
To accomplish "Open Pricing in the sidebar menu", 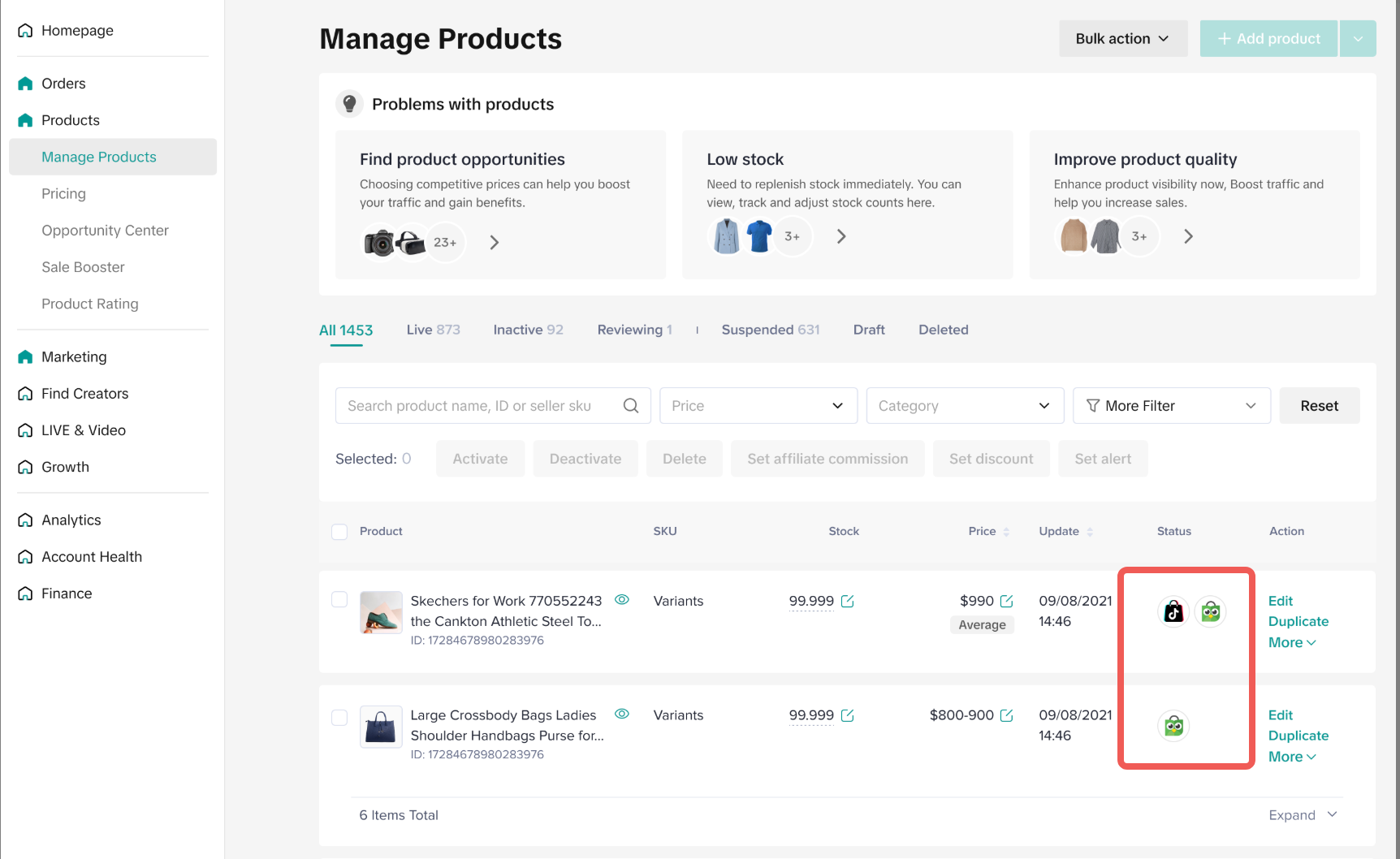I will tap(63, 194).
